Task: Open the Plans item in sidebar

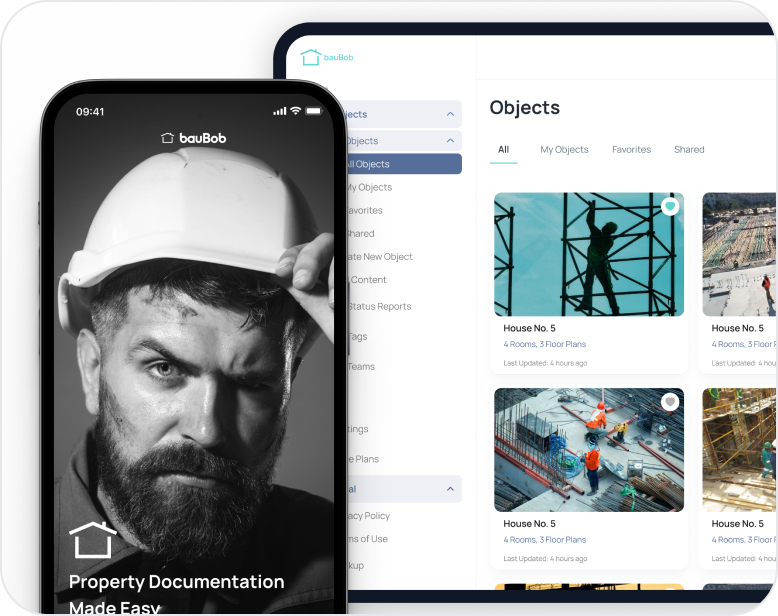Action: pos(364,459)
